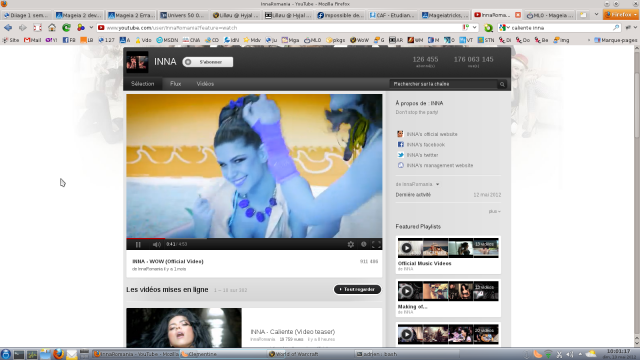
Task: Open the INNA - Caliente video teaser thumbnail
Action: point(184,328)
